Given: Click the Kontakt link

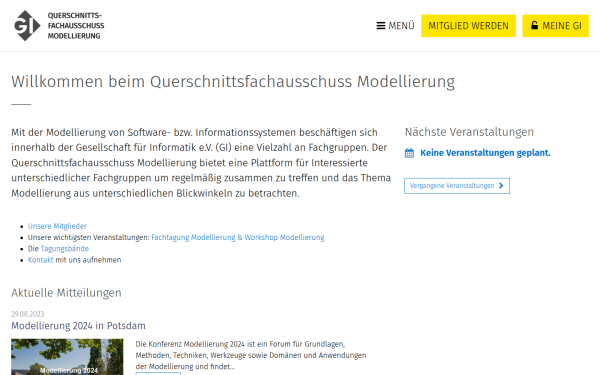Looking at the screenshot, I should pos(41,260).
